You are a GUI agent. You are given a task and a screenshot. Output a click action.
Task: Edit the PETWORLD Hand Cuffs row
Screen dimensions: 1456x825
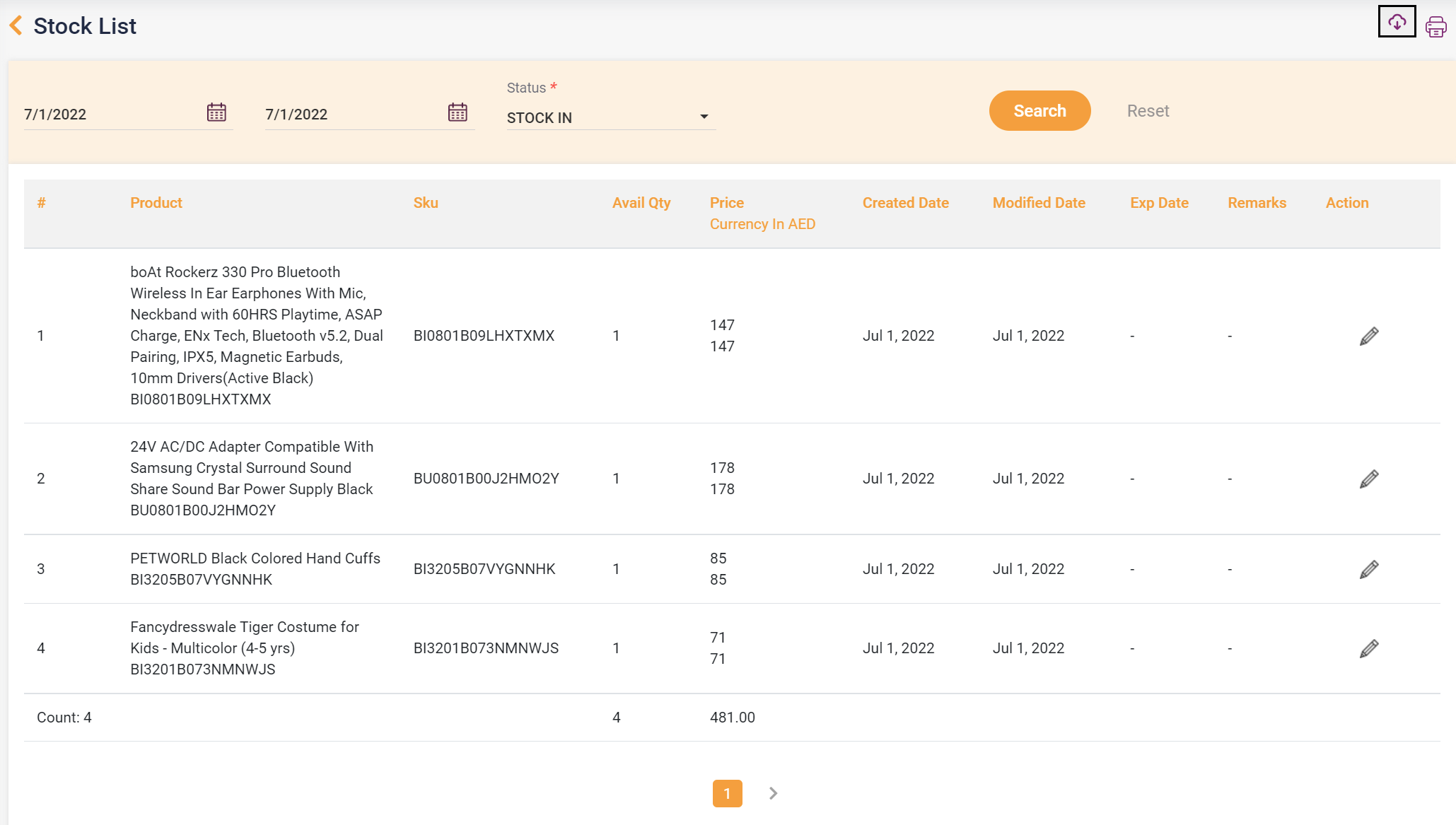(x=1369, y=569)
